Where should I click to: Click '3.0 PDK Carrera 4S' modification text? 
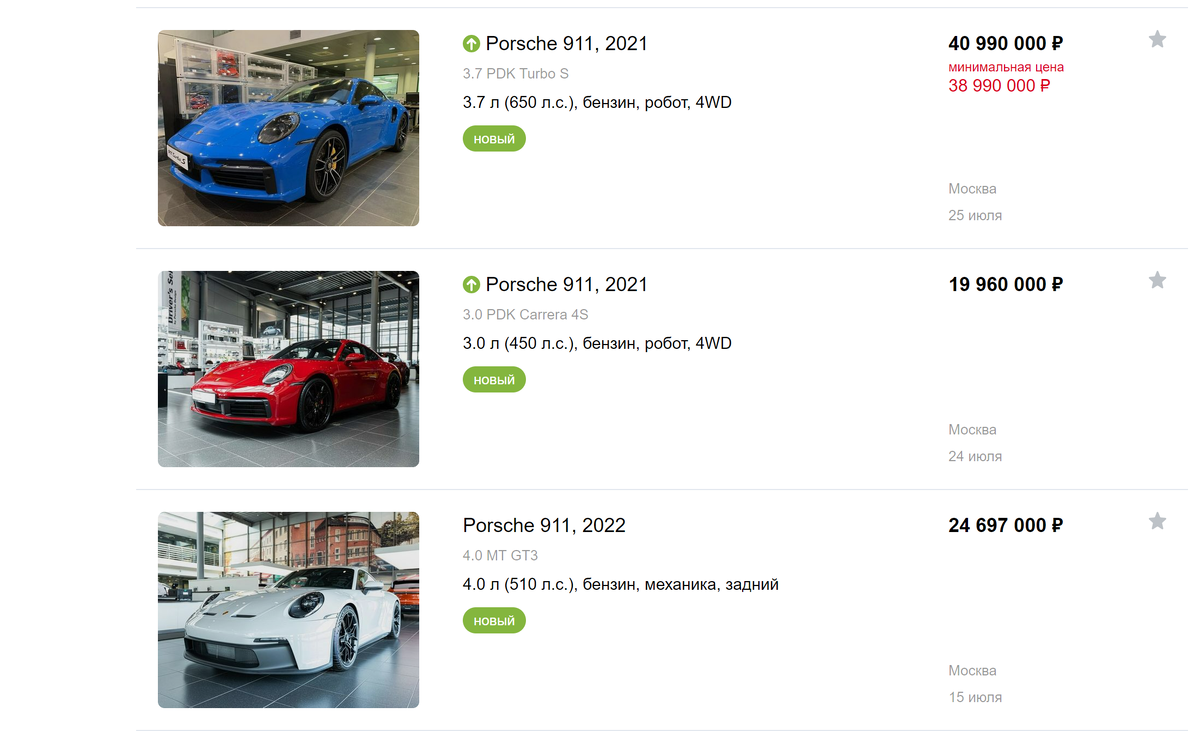526,315
